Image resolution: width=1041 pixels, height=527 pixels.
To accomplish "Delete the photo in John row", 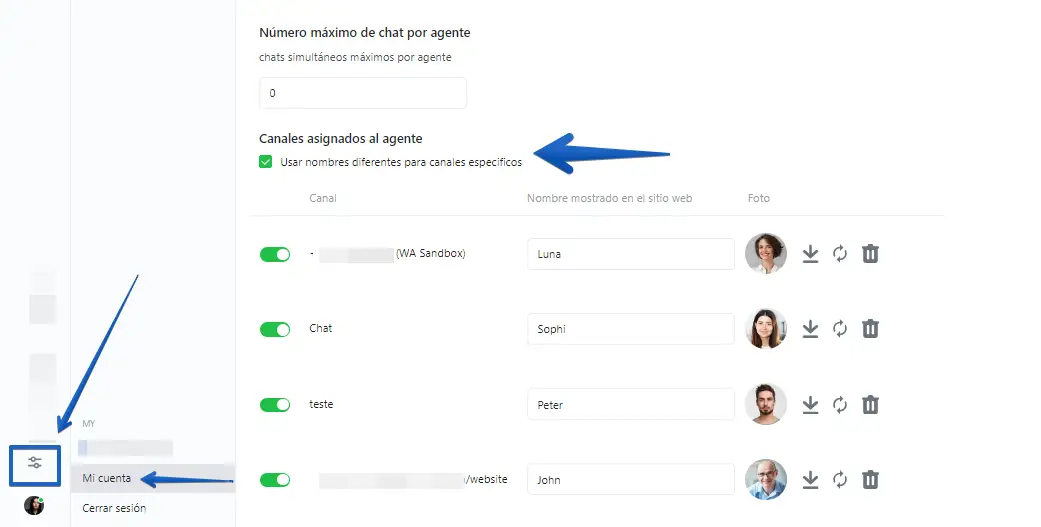I will (x=870, y=480).
